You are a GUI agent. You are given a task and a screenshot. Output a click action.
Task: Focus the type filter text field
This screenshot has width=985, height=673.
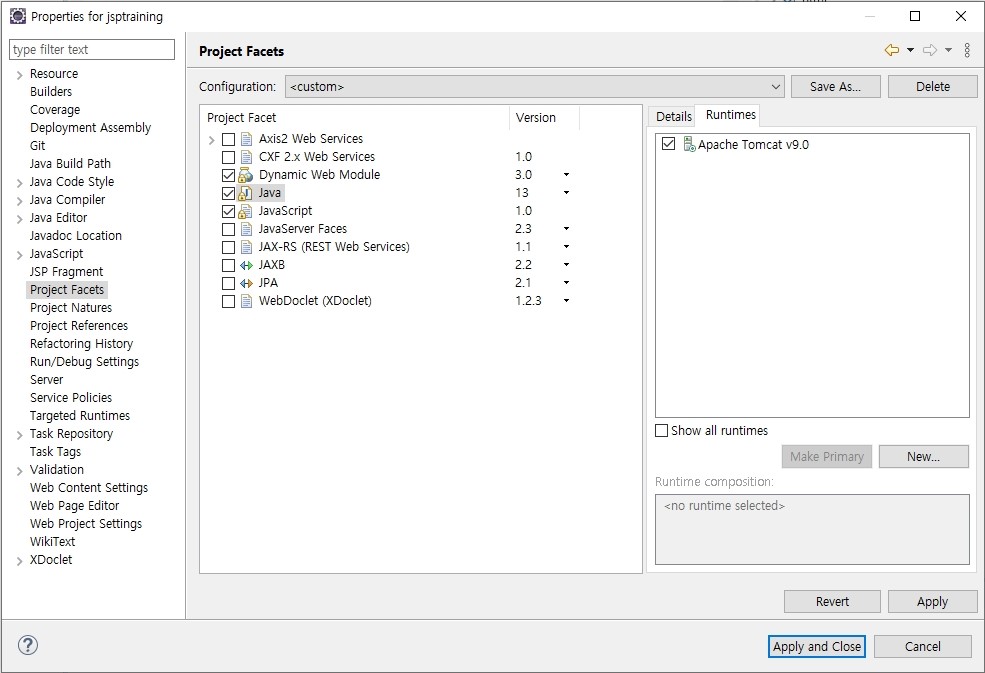click(x=92, y=50)
